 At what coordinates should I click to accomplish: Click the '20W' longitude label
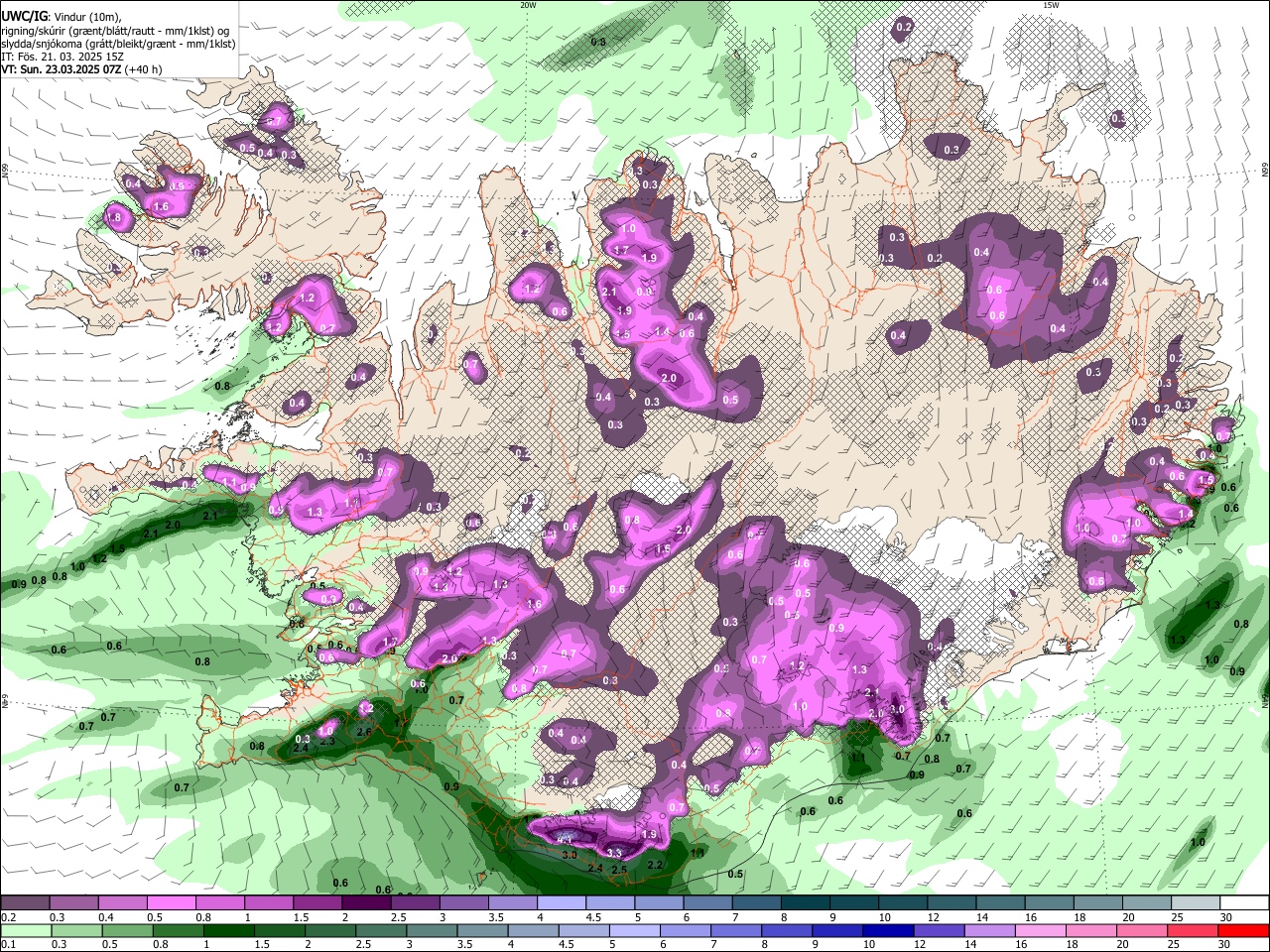528,5
